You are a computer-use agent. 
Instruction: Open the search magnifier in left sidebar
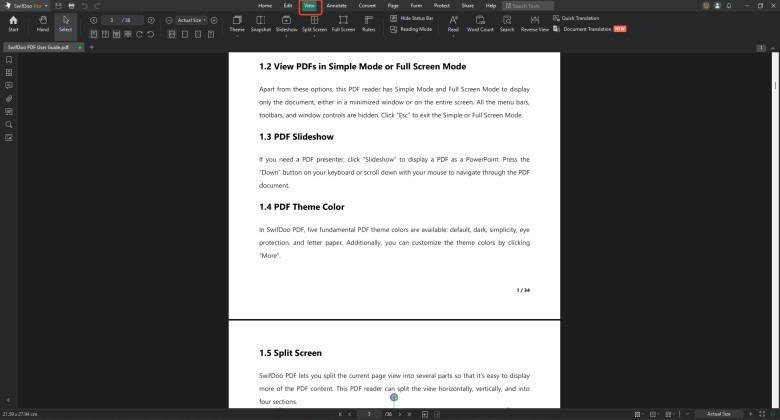click(9, 124)
